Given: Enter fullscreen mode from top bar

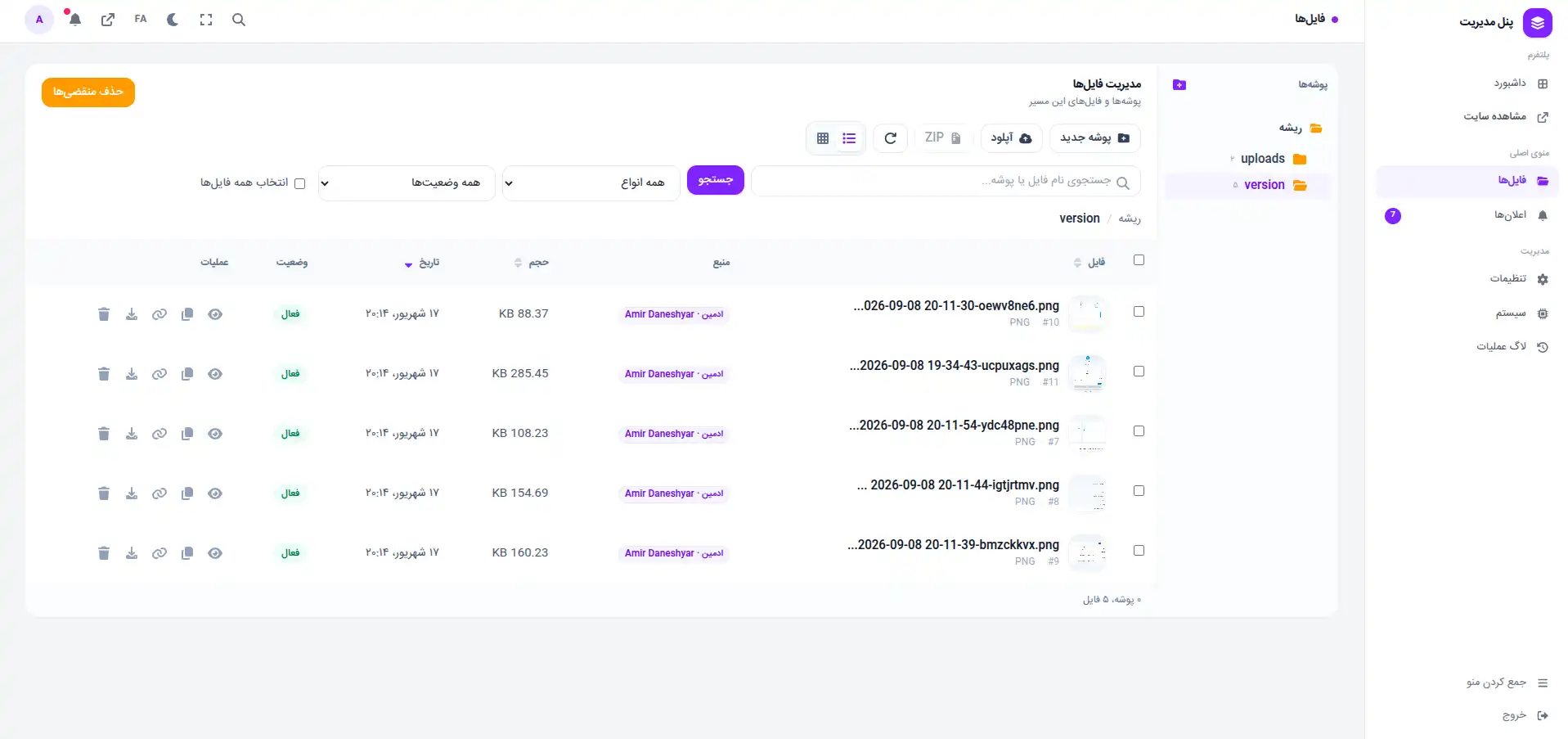Looking at the screenshot, I should pyautogui.click(x=206, y=20).
